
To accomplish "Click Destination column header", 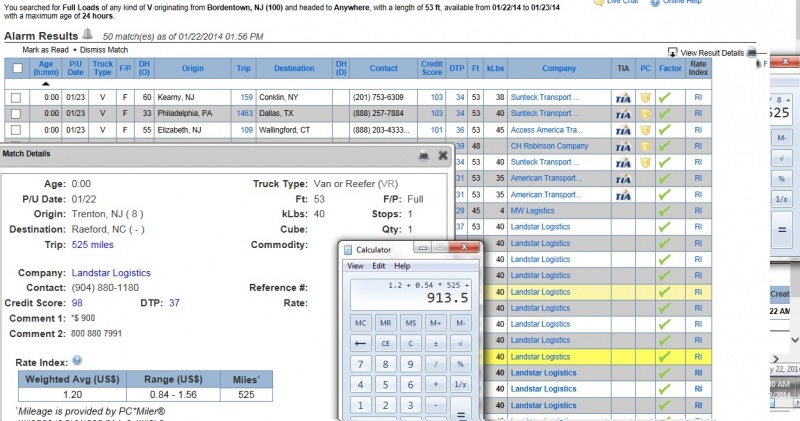I will [x=294, y=68].
